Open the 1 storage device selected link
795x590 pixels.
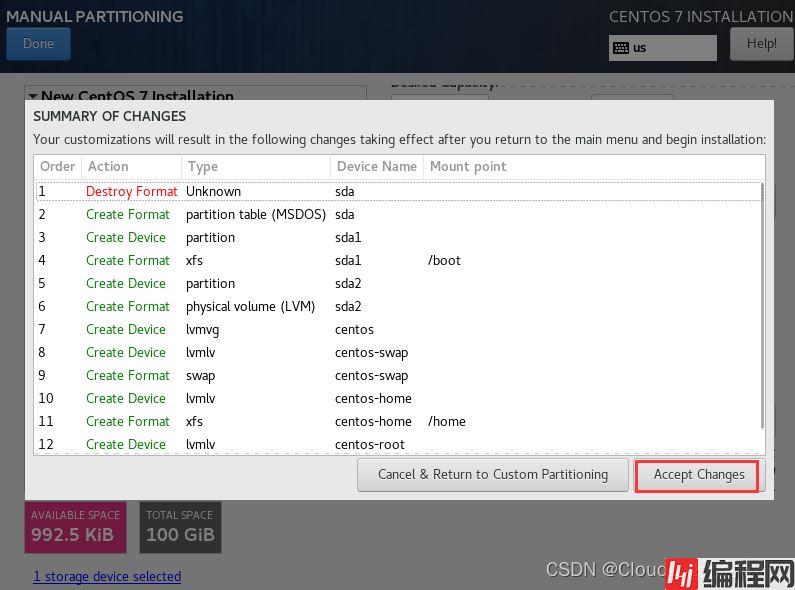click(107, 577)
